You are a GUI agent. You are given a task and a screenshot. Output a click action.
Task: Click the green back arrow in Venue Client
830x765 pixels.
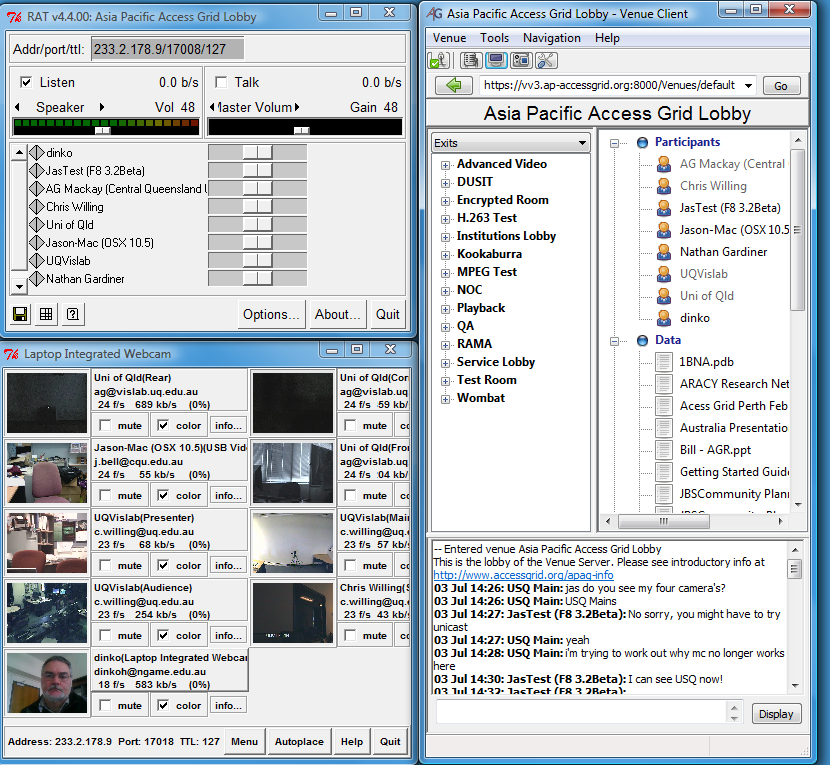[x=455, y=85]
